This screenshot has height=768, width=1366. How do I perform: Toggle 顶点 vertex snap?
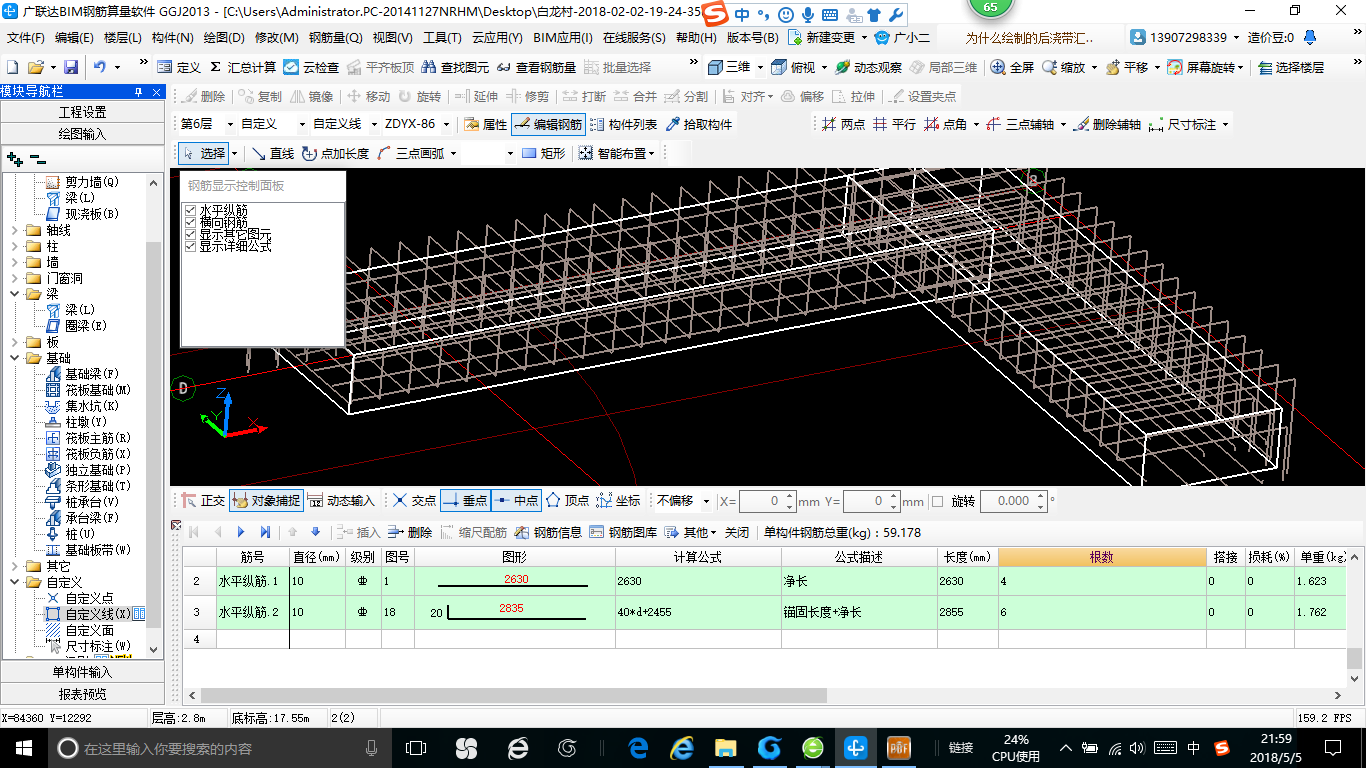coord(567,500)
